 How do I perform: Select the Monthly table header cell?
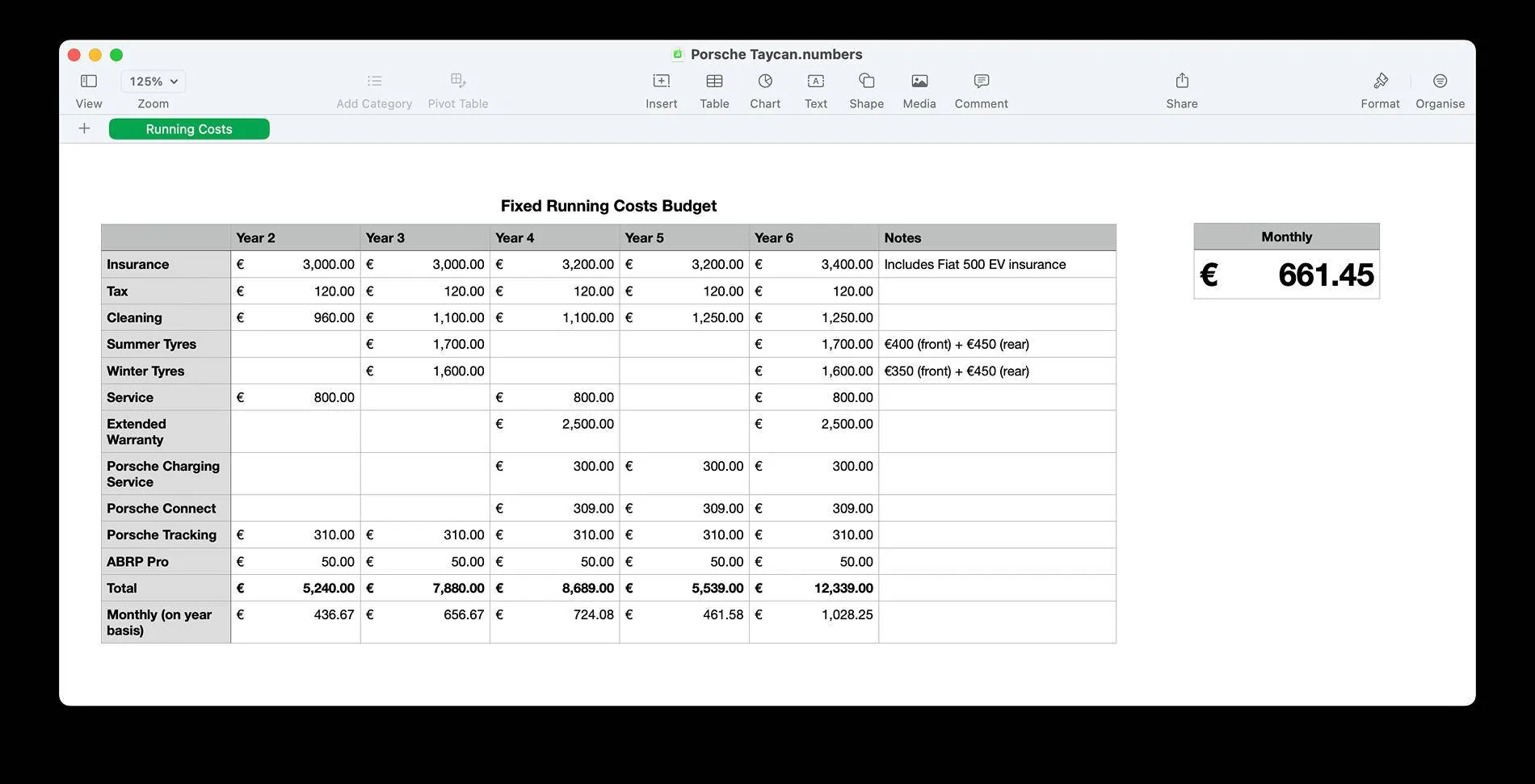[1287, 237]
